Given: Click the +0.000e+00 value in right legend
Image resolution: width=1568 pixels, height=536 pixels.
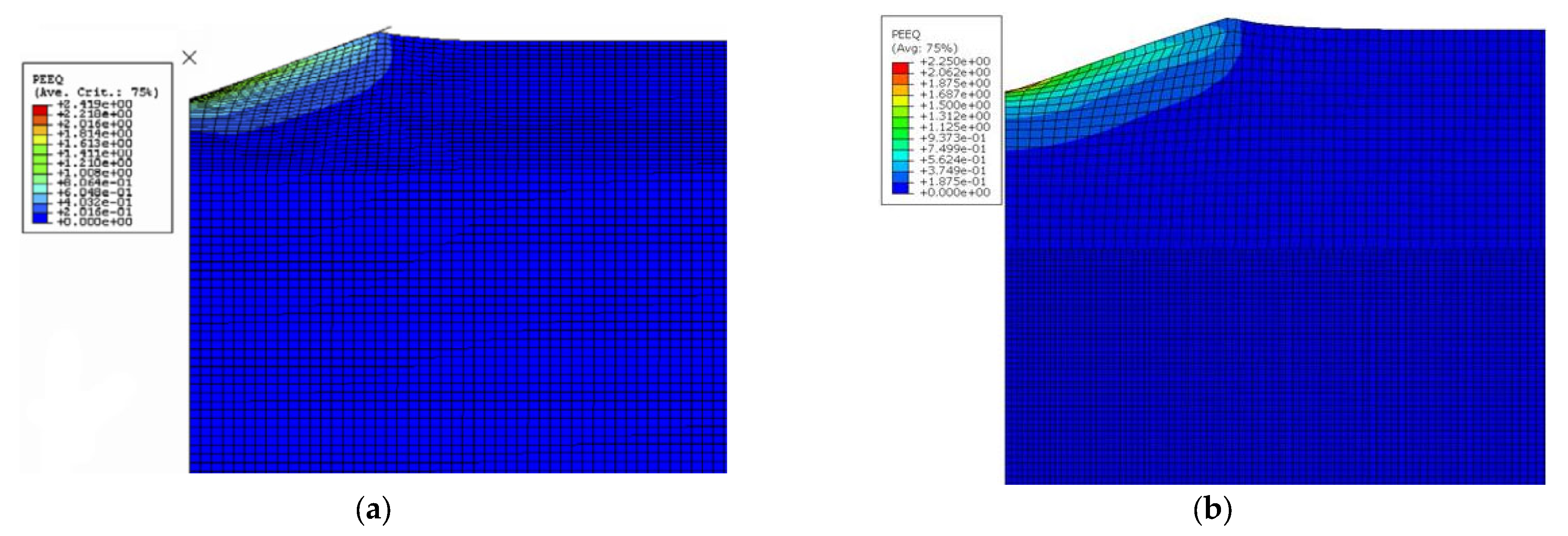Looking at the screenshot, I should point(955,192).
